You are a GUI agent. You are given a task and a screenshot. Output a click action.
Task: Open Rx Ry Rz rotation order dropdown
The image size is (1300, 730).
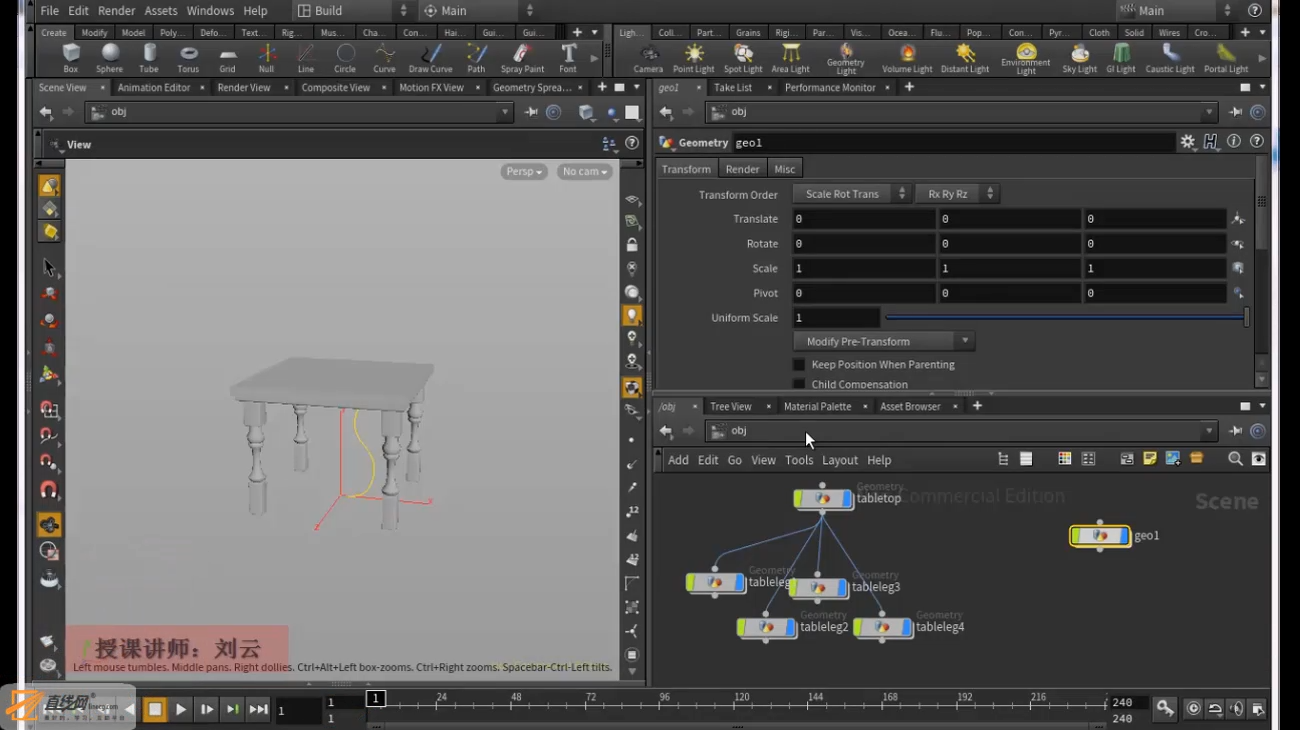click(x=957, y=194)
